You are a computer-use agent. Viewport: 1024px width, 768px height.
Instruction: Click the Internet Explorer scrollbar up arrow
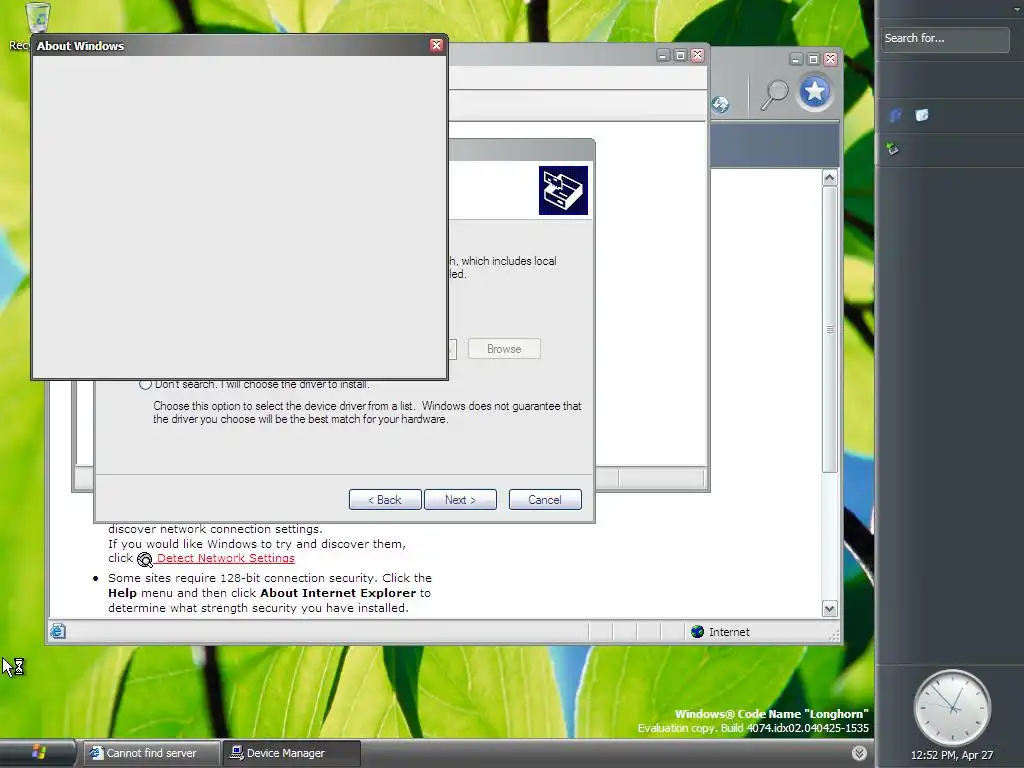pos(829,178)
